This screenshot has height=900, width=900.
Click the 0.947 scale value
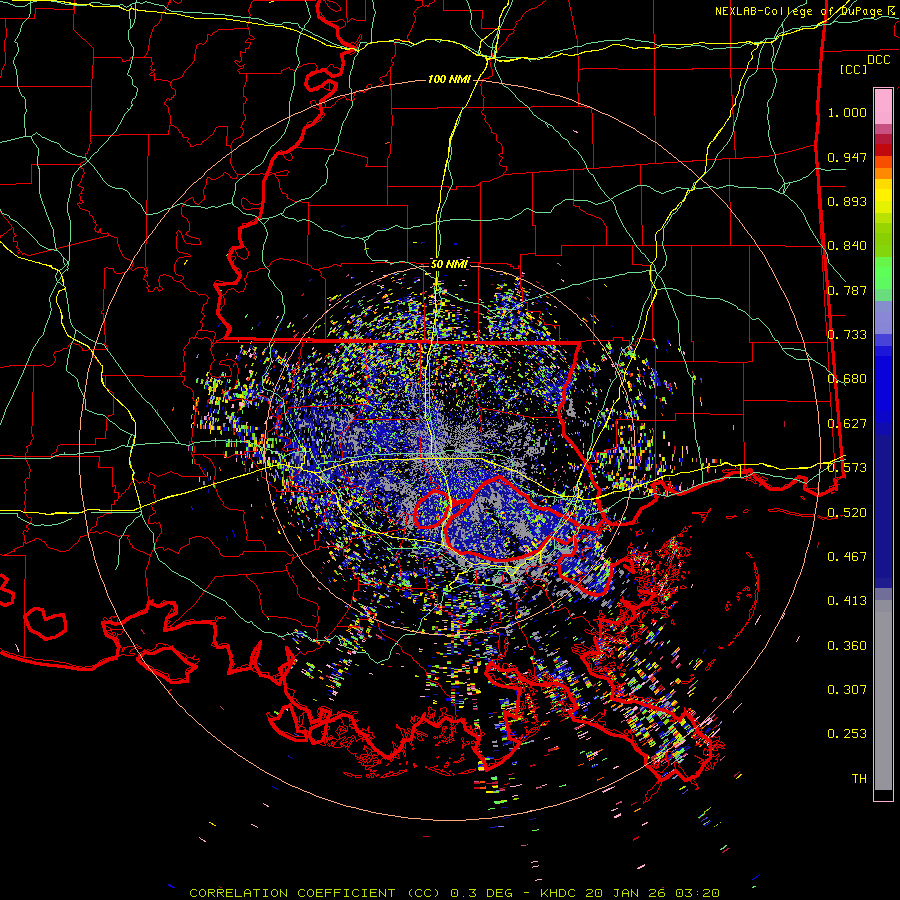click(847, 157)
